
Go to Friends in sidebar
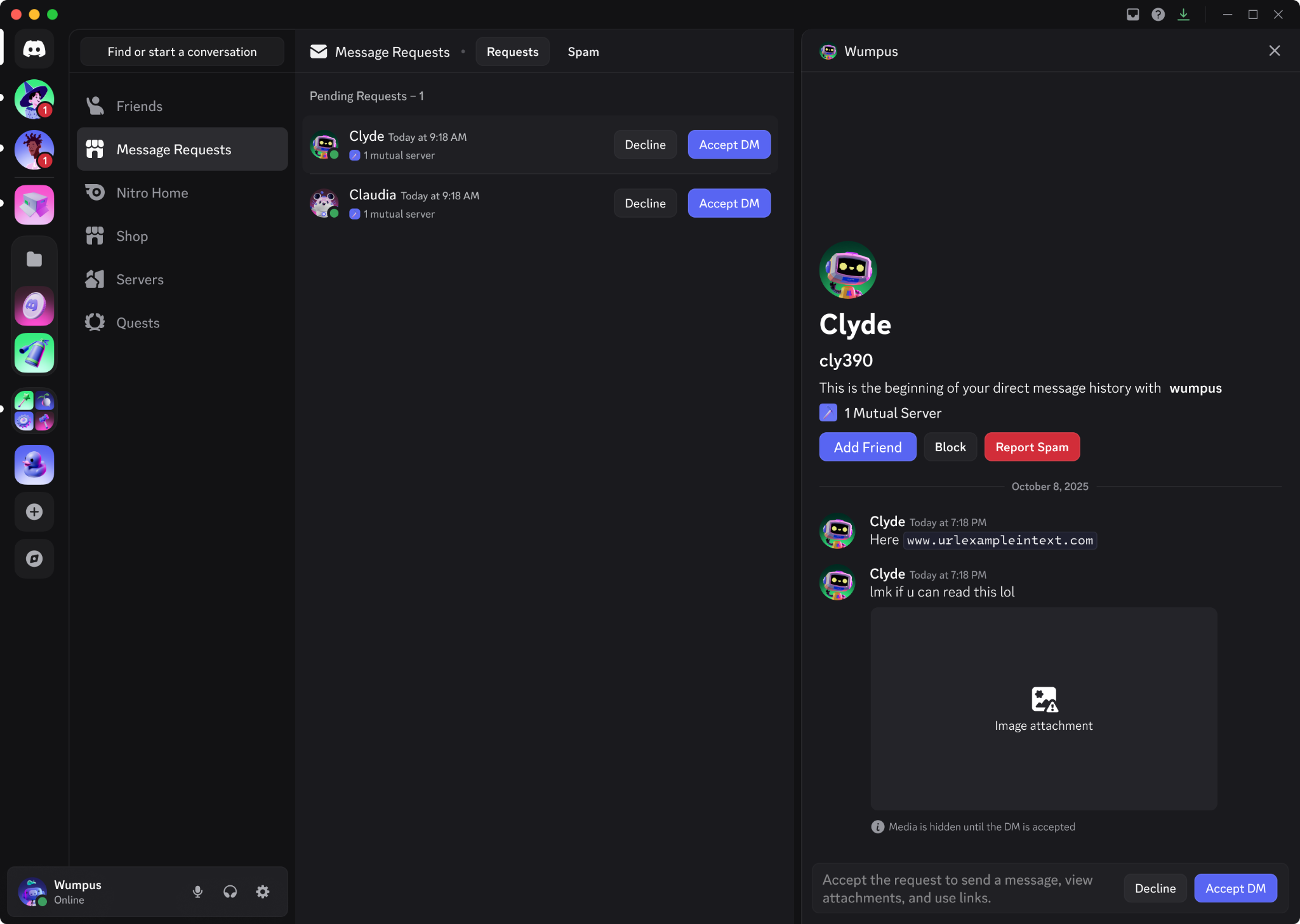[182, 106]
